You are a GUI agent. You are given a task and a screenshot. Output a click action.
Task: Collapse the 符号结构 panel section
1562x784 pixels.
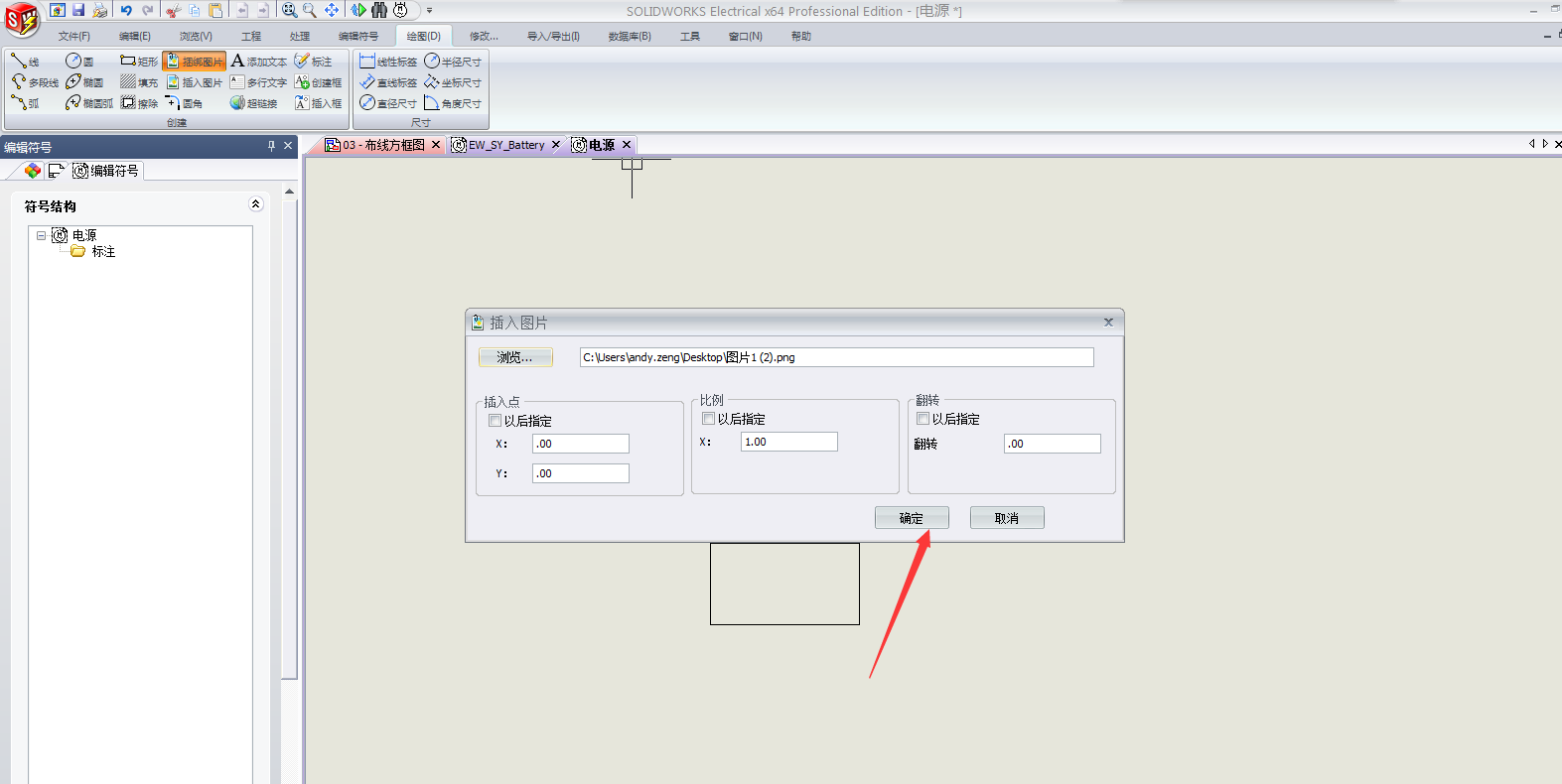tap(255, 204)
